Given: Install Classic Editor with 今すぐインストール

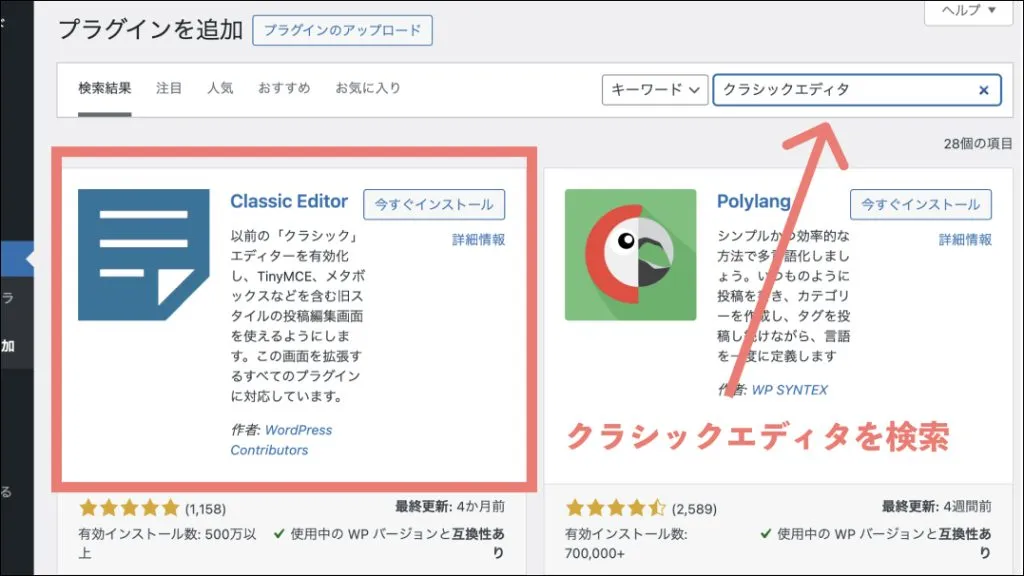Looking at the screenshot, I should click(434, 204).
